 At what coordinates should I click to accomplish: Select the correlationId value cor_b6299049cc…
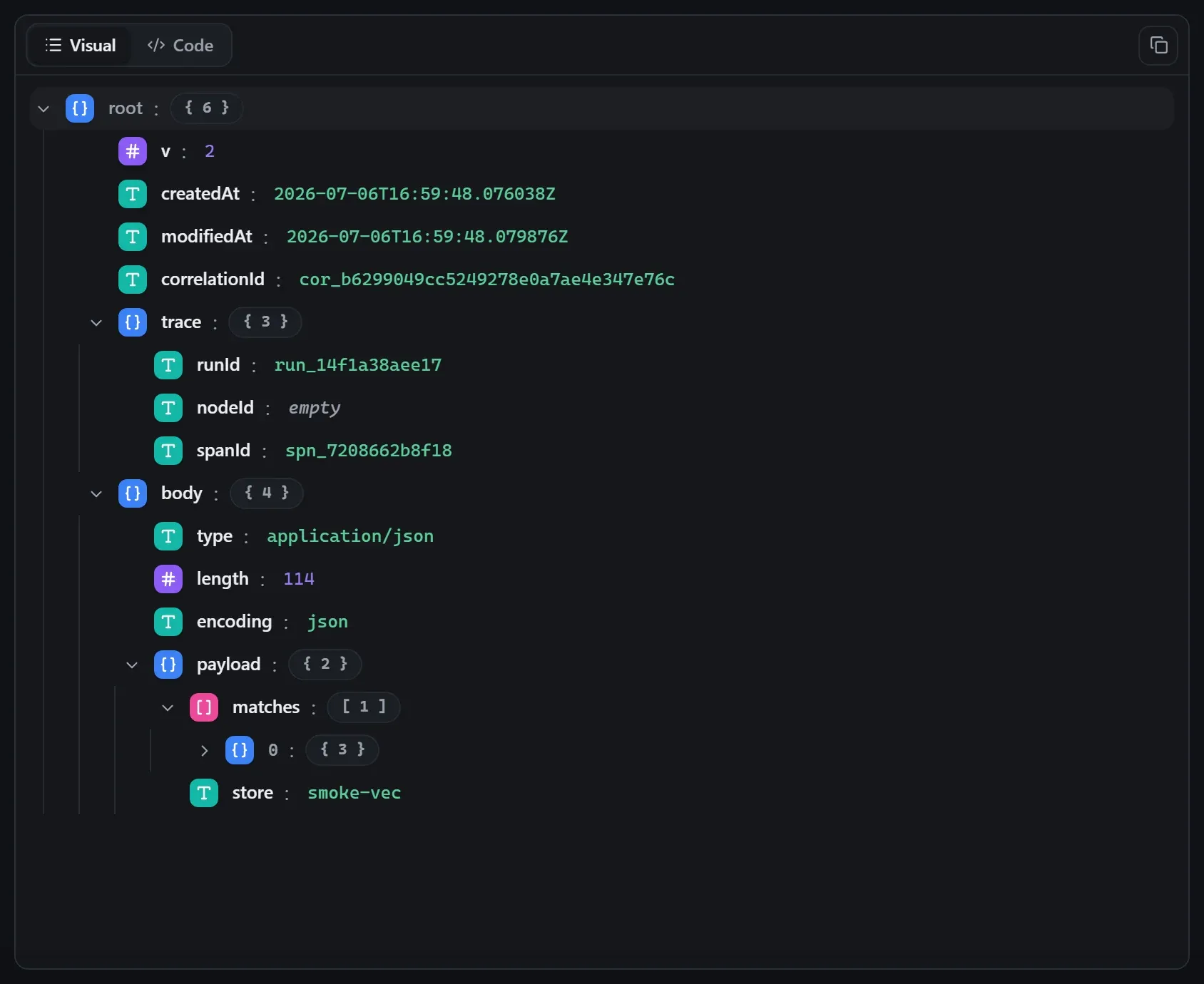tap(487, 280)
